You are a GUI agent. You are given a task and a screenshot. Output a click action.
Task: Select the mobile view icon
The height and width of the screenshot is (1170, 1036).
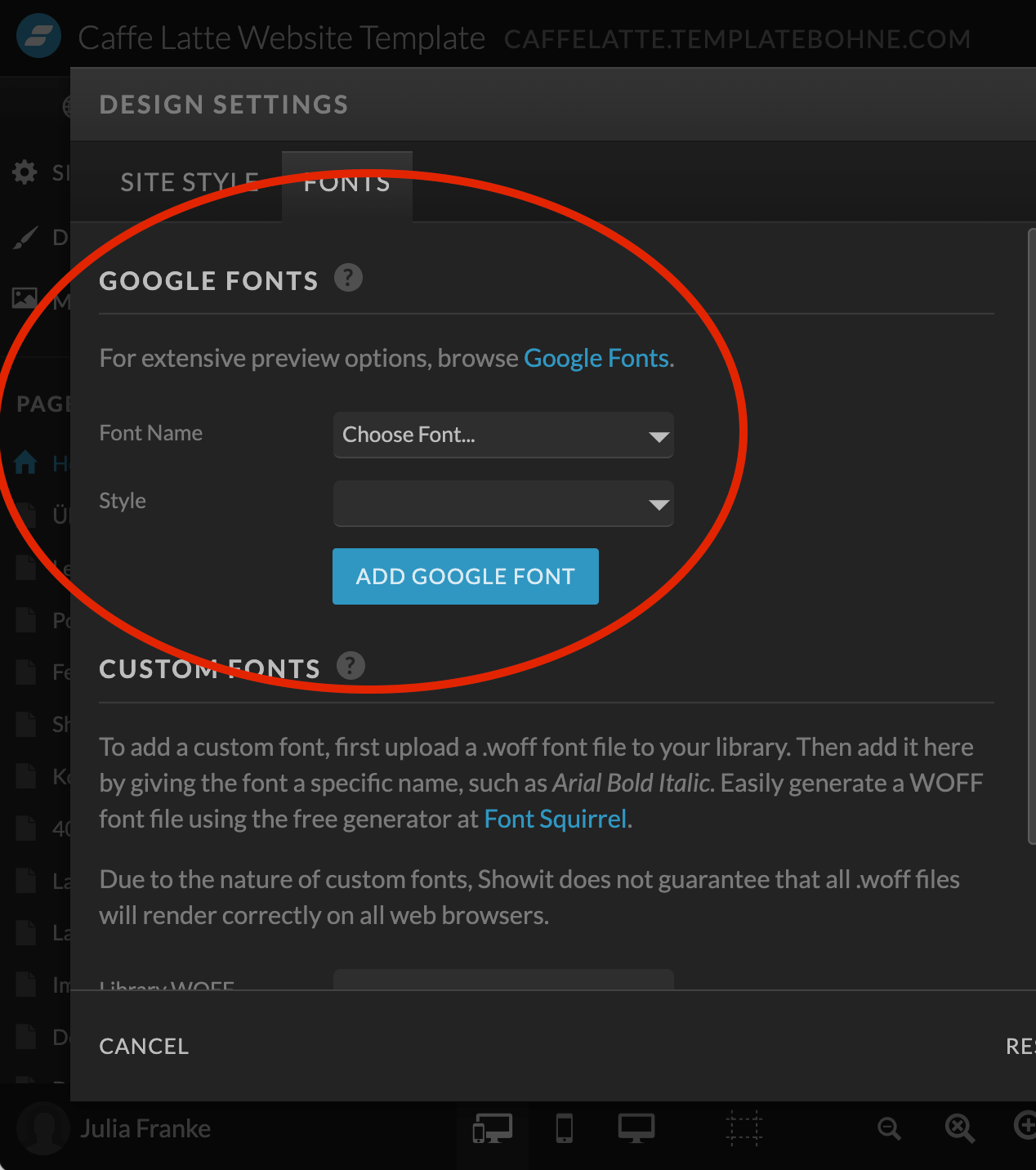click(565, 1128)
